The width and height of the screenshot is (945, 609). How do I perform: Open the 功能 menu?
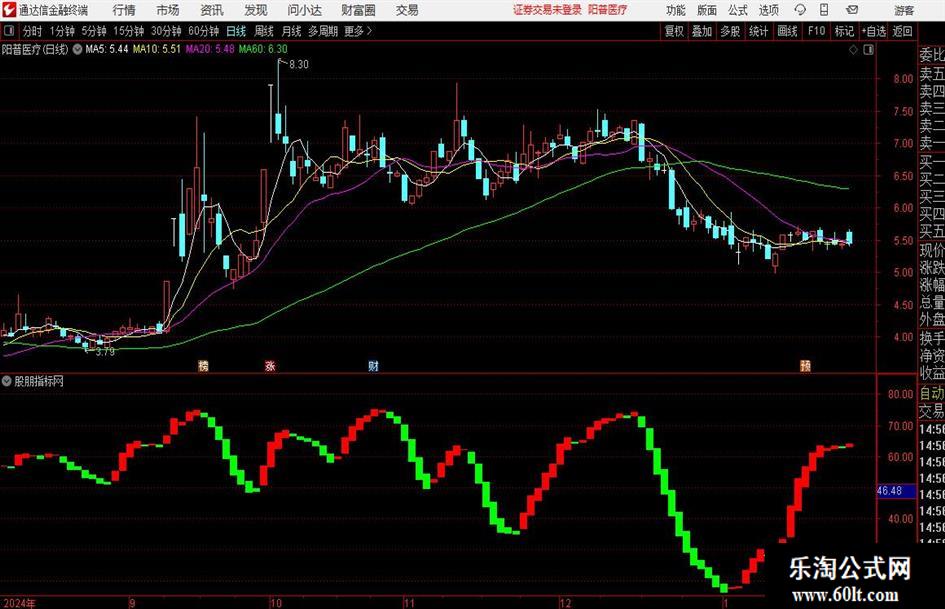point(676,10)
